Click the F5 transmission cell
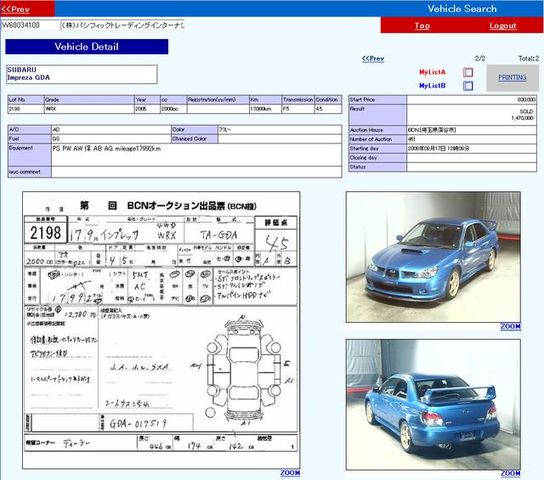The width and height of the screenshot is (544, 480). tap(298, 109)
